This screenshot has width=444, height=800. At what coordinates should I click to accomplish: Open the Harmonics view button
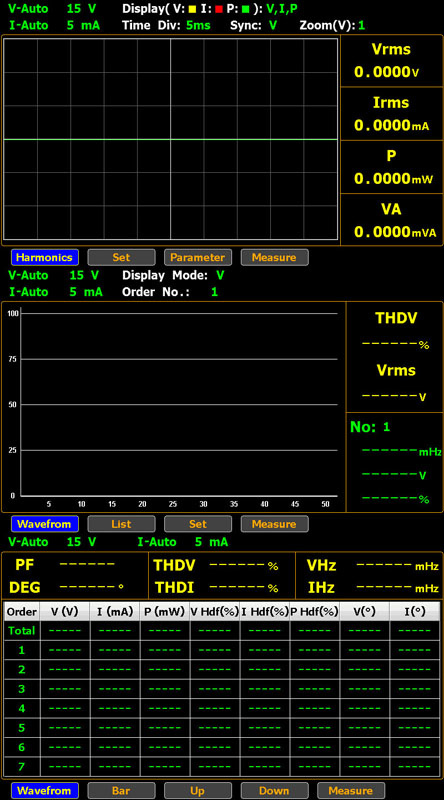click(45, 257)
